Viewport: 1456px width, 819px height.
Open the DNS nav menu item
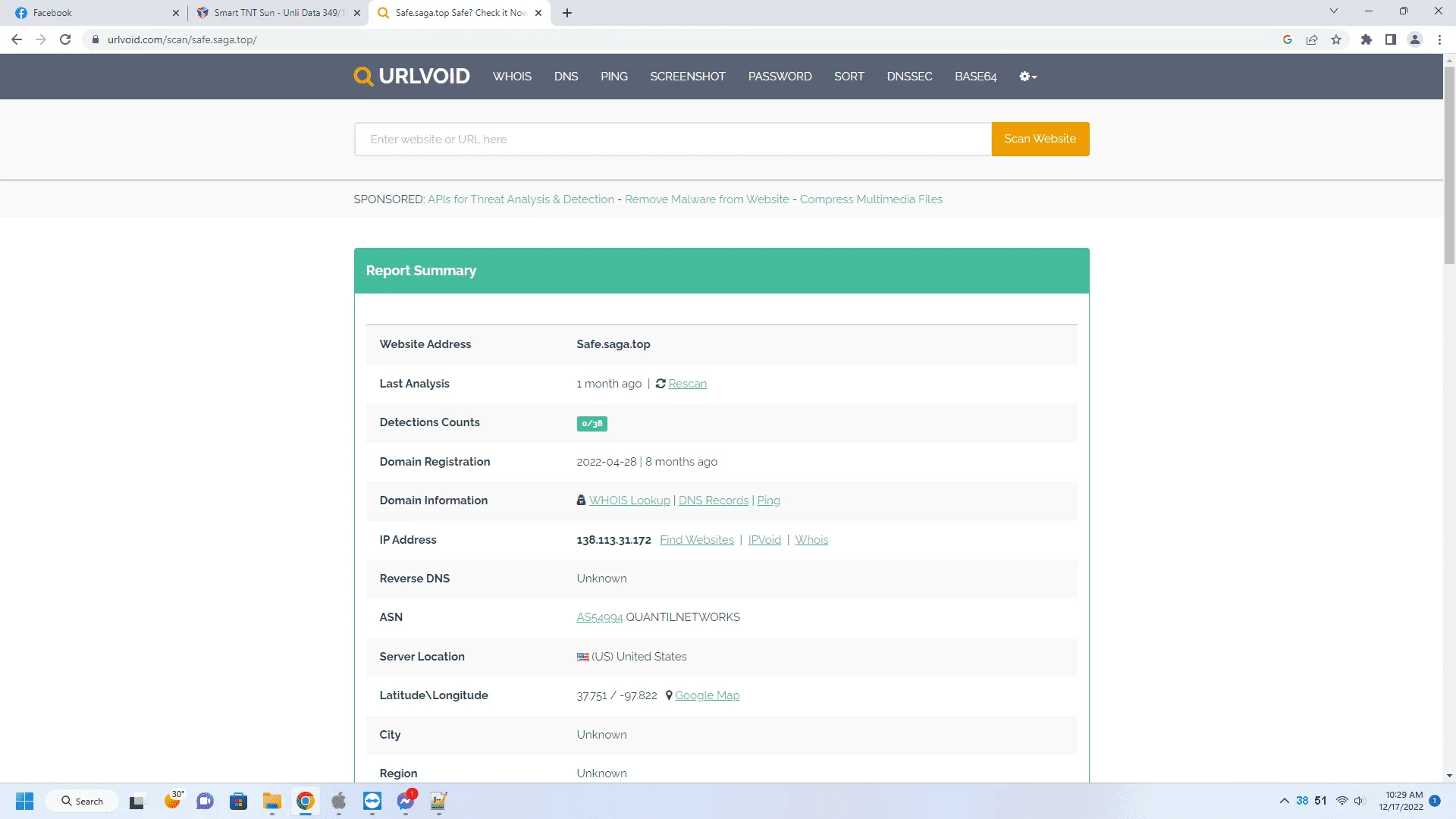click(566, 77)
